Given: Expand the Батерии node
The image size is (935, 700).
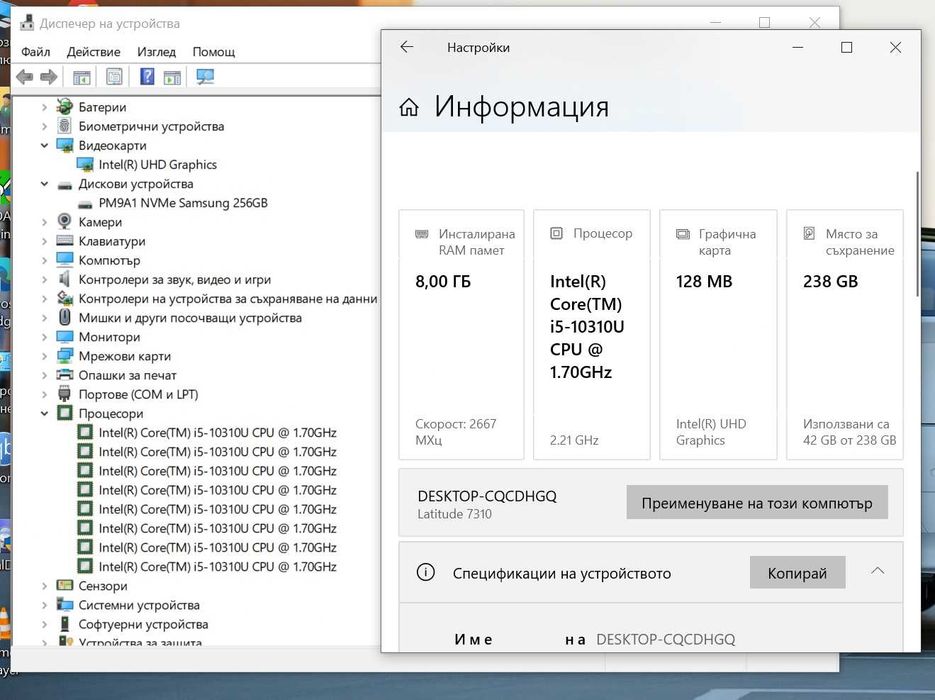Looking at the screenshot, I should (x=44, y=107).
